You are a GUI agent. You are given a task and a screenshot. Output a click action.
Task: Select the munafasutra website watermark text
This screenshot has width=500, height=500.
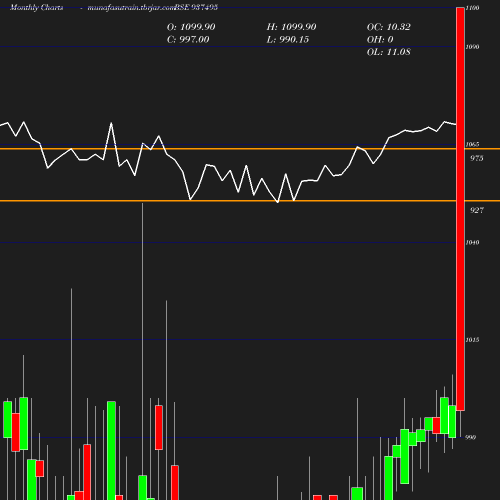131,7
